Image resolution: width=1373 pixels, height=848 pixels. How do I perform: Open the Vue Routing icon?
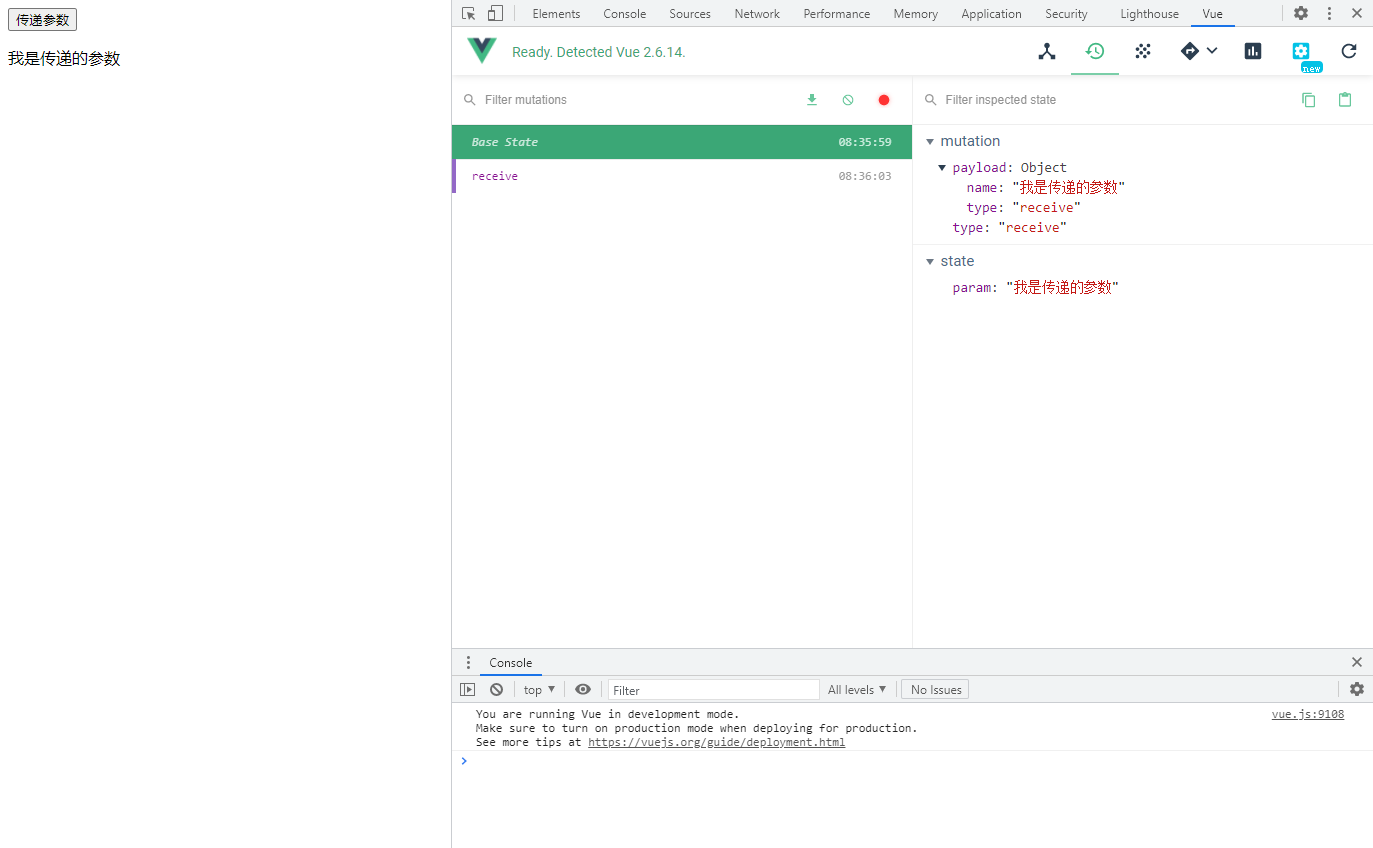[x=1190, y=51]
